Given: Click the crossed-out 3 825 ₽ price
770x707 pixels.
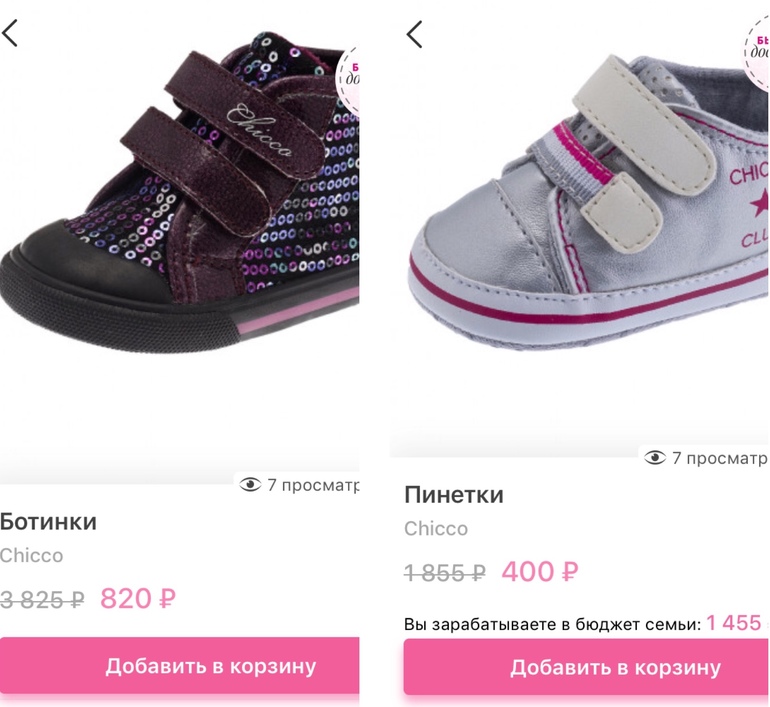Looking at the screenshot, I should 42,600.
